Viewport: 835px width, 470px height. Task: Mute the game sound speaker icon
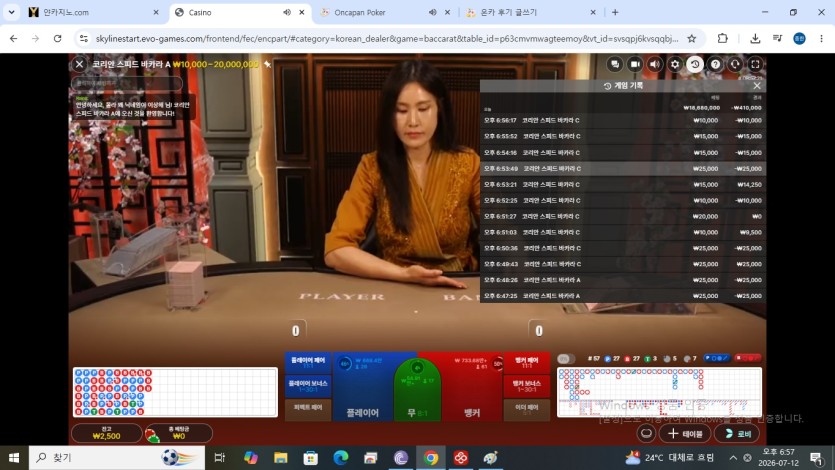pyautogui.click(x=654, y=64)
